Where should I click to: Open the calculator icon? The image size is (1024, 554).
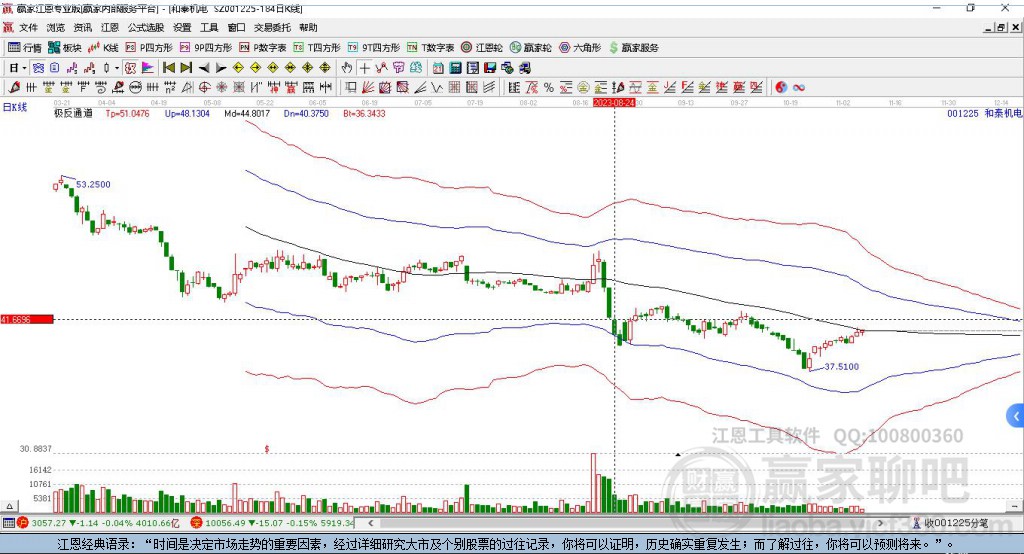click(455, 68)
